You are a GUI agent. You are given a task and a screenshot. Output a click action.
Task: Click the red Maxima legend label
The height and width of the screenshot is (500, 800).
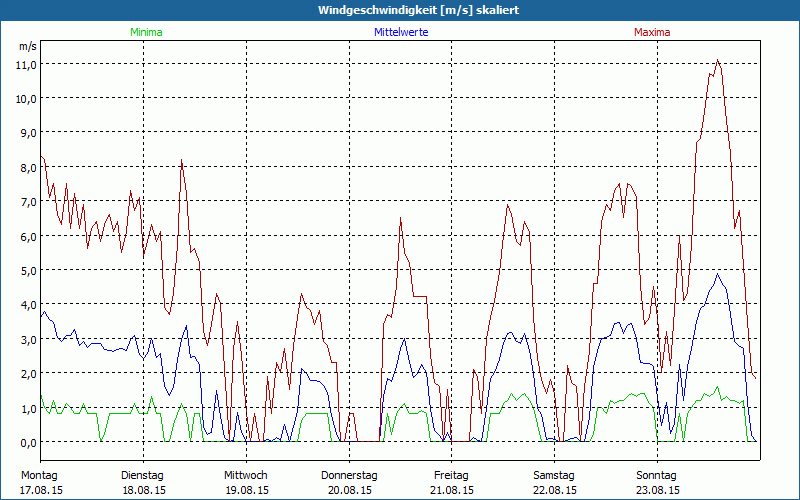(652, 32)
